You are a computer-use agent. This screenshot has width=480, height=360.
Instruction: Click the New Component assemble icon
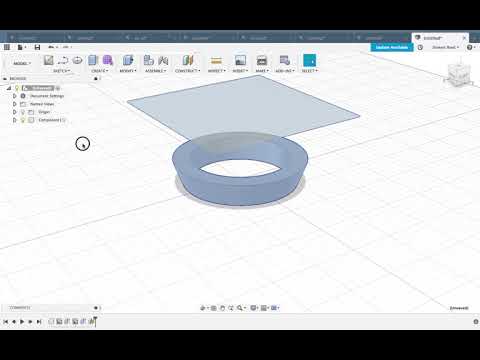(148, 60)
